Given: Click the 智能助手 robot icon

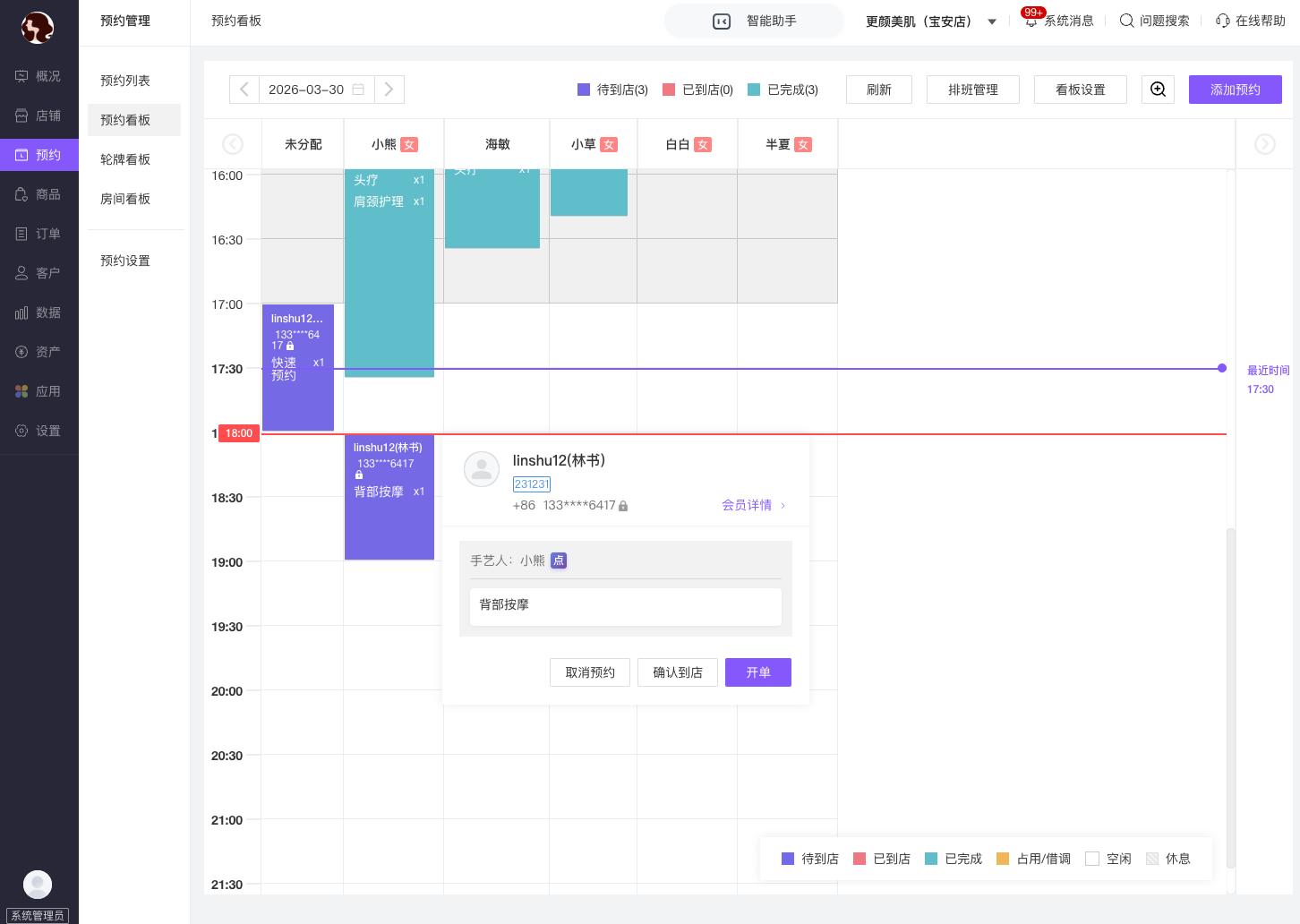Looking at the screenshot, I should [x=722, y=21].
